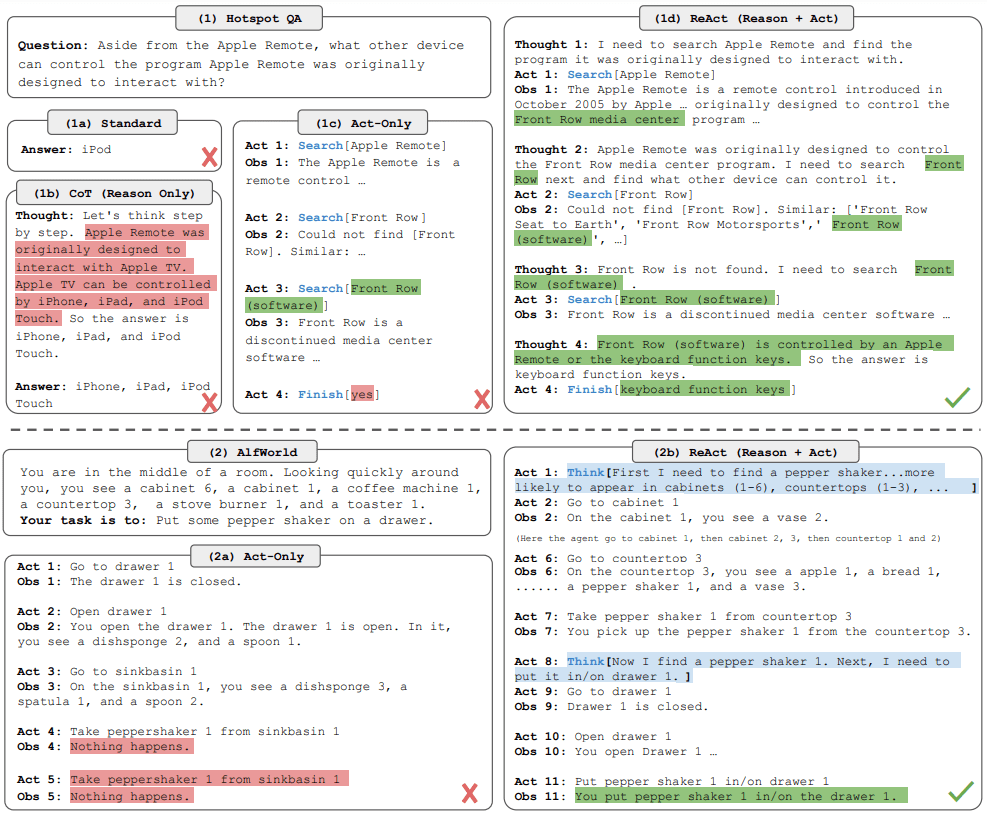Click "Act 2: Open drawer 1" in (2a)
Image resolution: width=987 pixels, height=814 pixels.
coord(92,612)
